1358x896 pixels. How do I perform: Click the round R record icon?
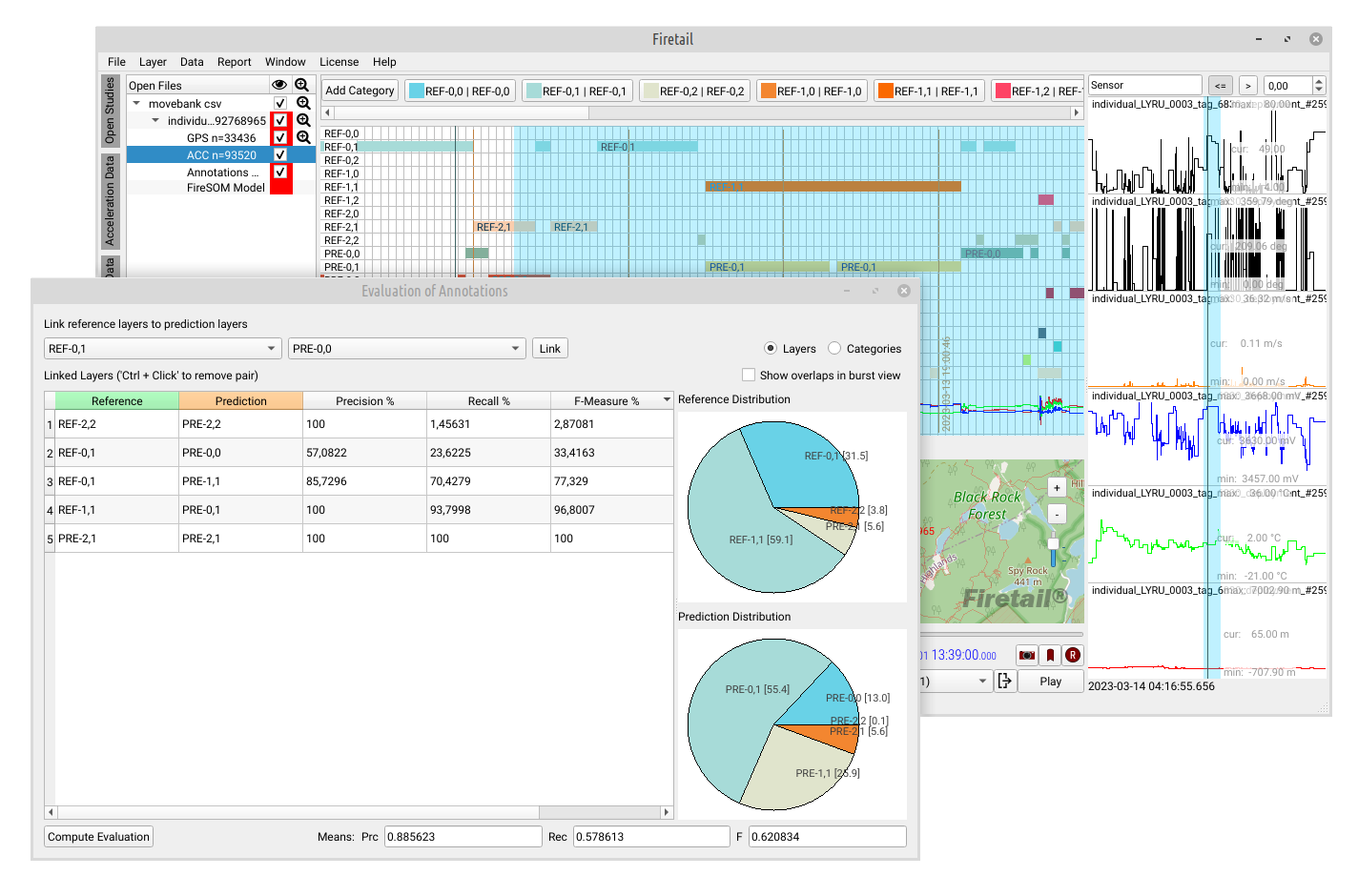[1073, 655]
